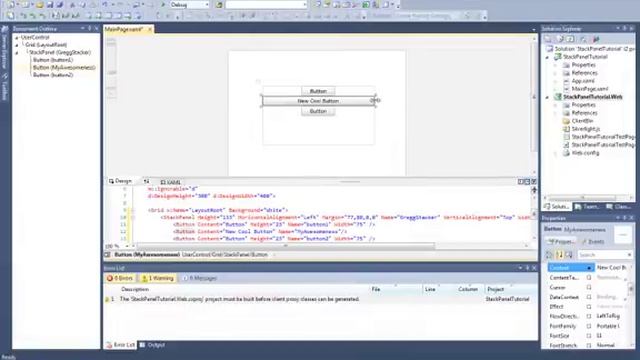Click the designer vertical scrollbar
The image size is (640, 360).
[x=534, y=96]
